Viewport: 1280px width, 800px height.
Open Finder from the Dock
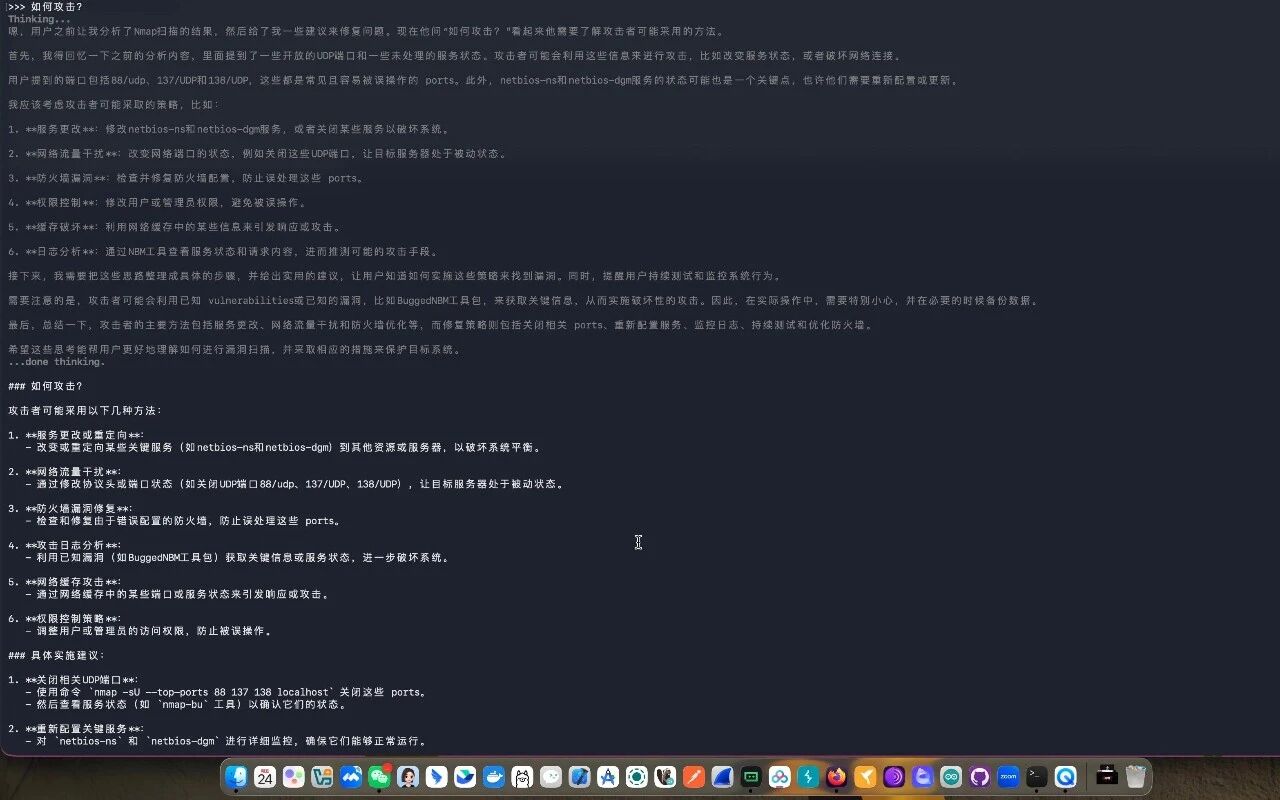point(236,777)
